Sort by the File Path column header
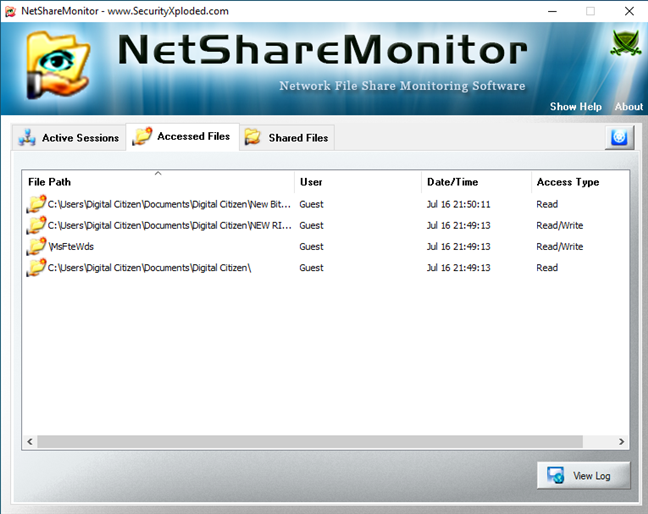Screen dimensions: 648x514 point(158,182)
